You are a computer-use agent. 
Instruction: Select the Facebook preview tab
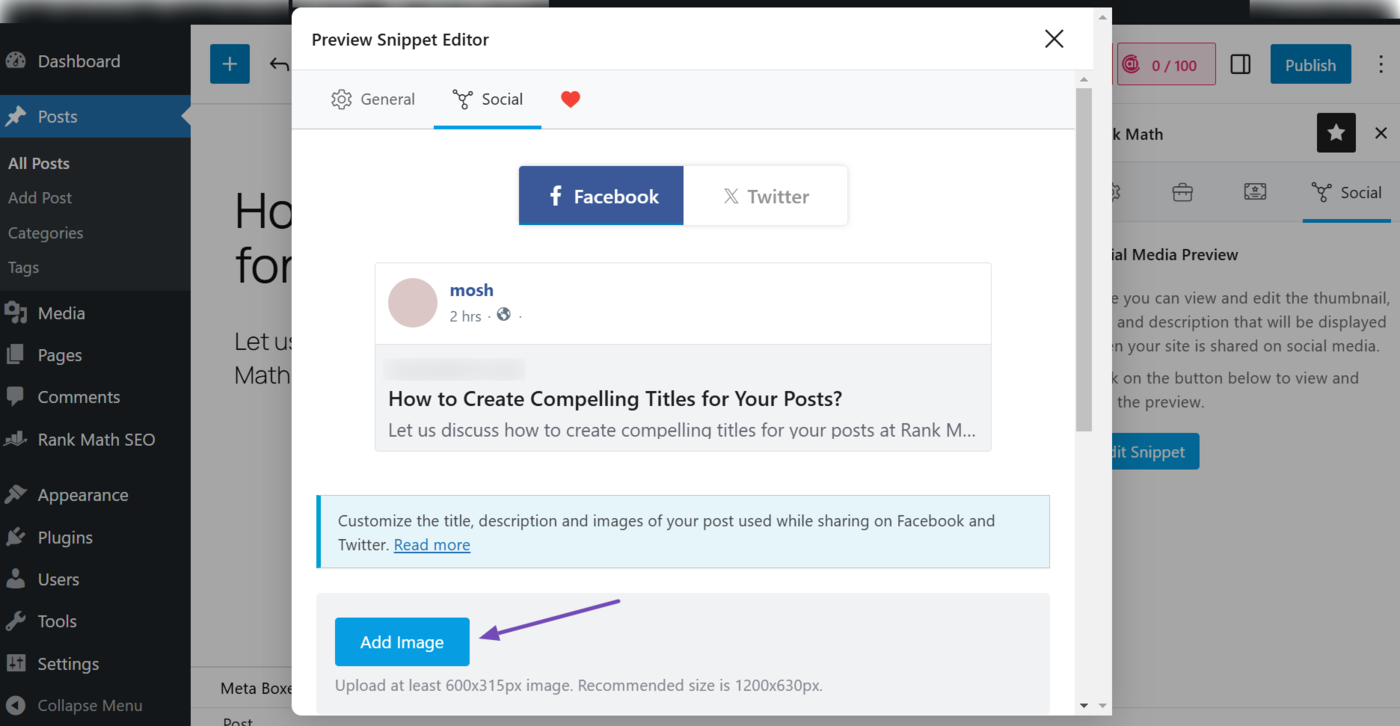coord(601,196)
